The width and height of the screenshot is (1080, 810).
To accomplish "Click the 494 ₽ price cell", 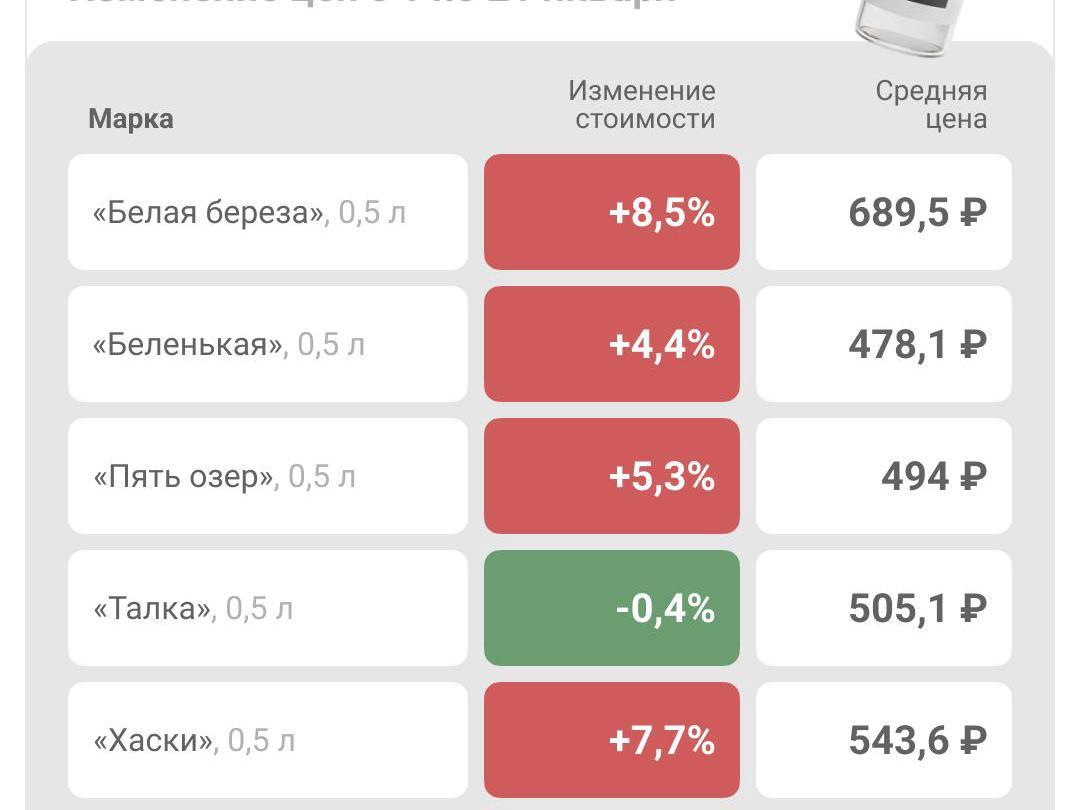I will [x=884, y=476].
